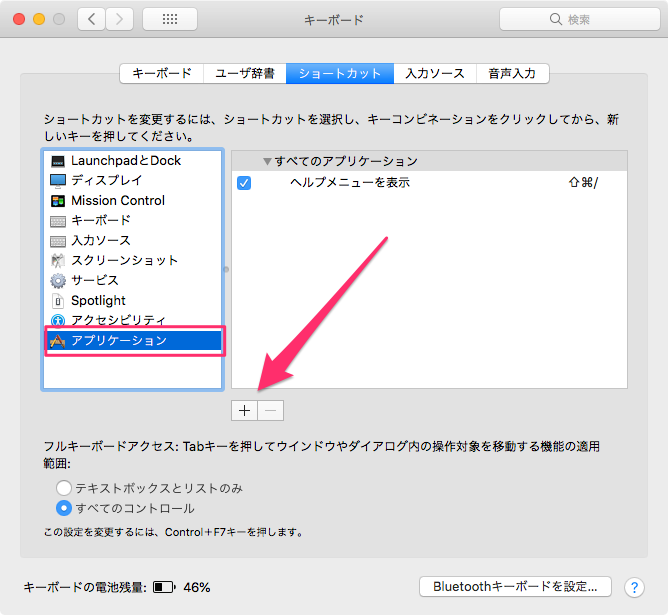Select Mission Control list row
The height and width of the screenshot is (615, 668).
(x=133, y=201)
